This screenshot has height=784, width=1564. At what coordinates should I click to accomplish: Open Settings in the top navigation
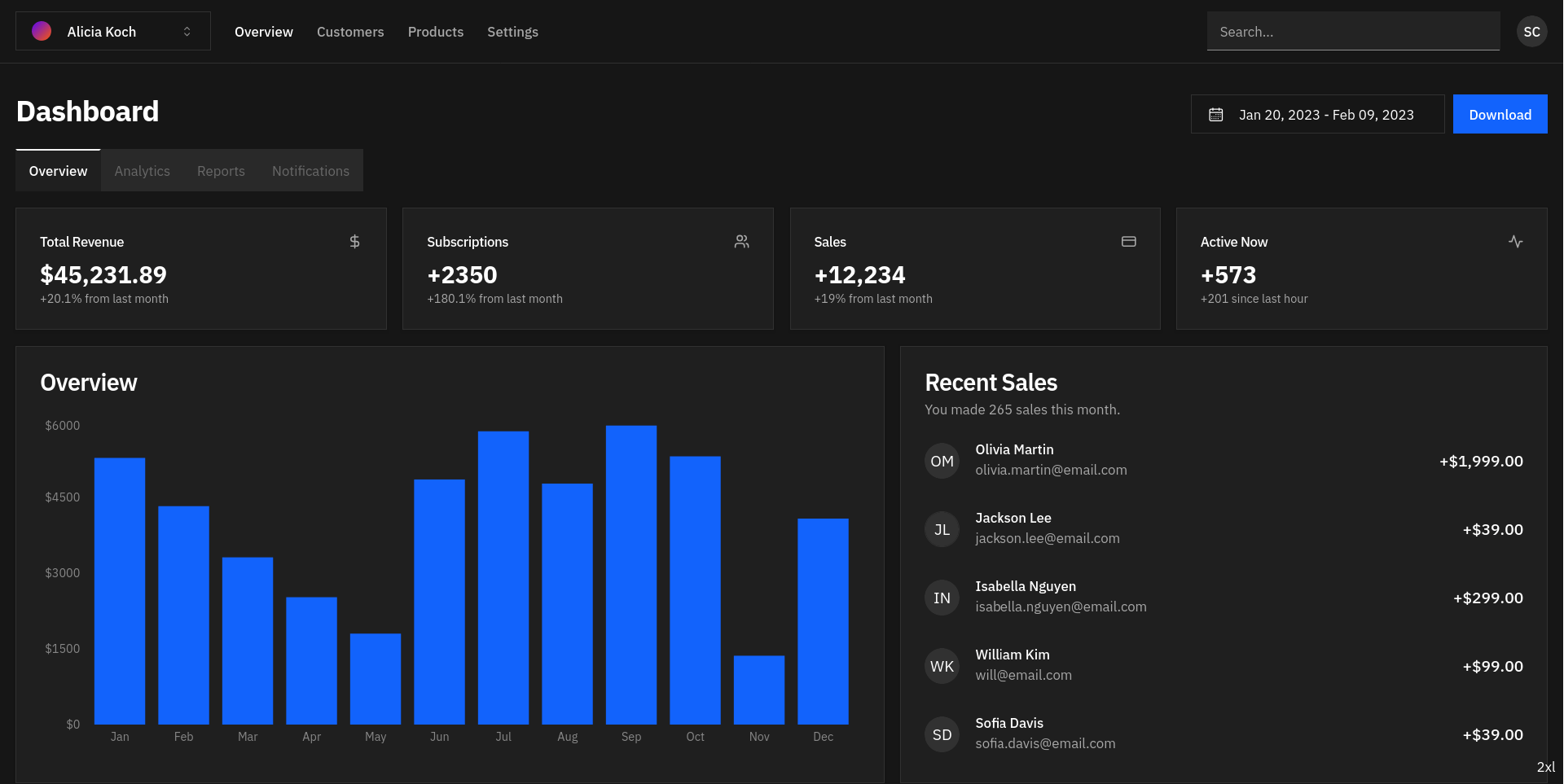point(512,32)
